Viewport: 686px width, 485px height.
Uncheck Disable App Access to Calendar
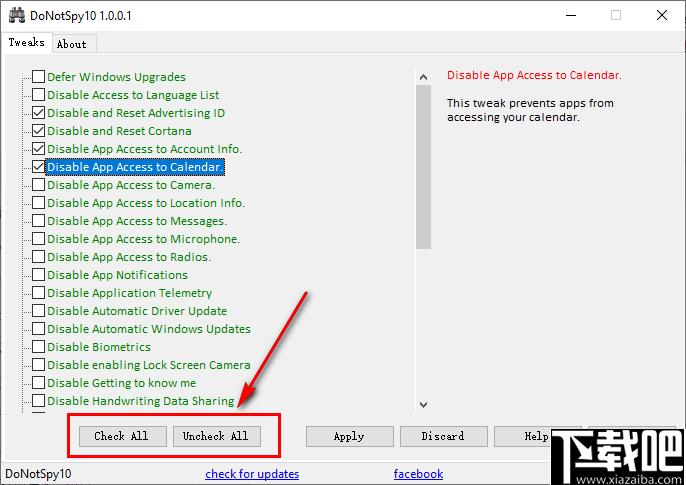click(x=38, y=167)
